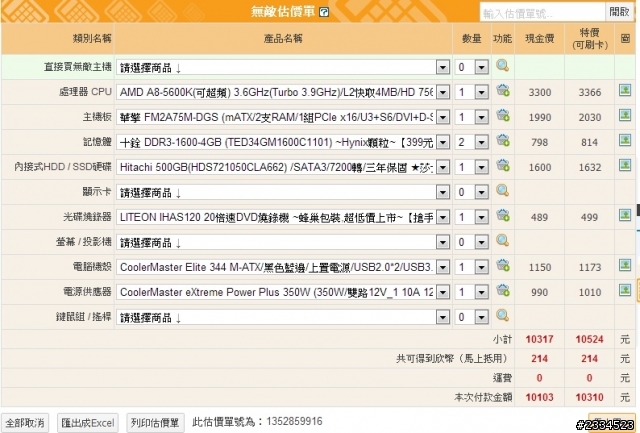Click the basket icon in 處理器 CPU row

click(503, 90)
